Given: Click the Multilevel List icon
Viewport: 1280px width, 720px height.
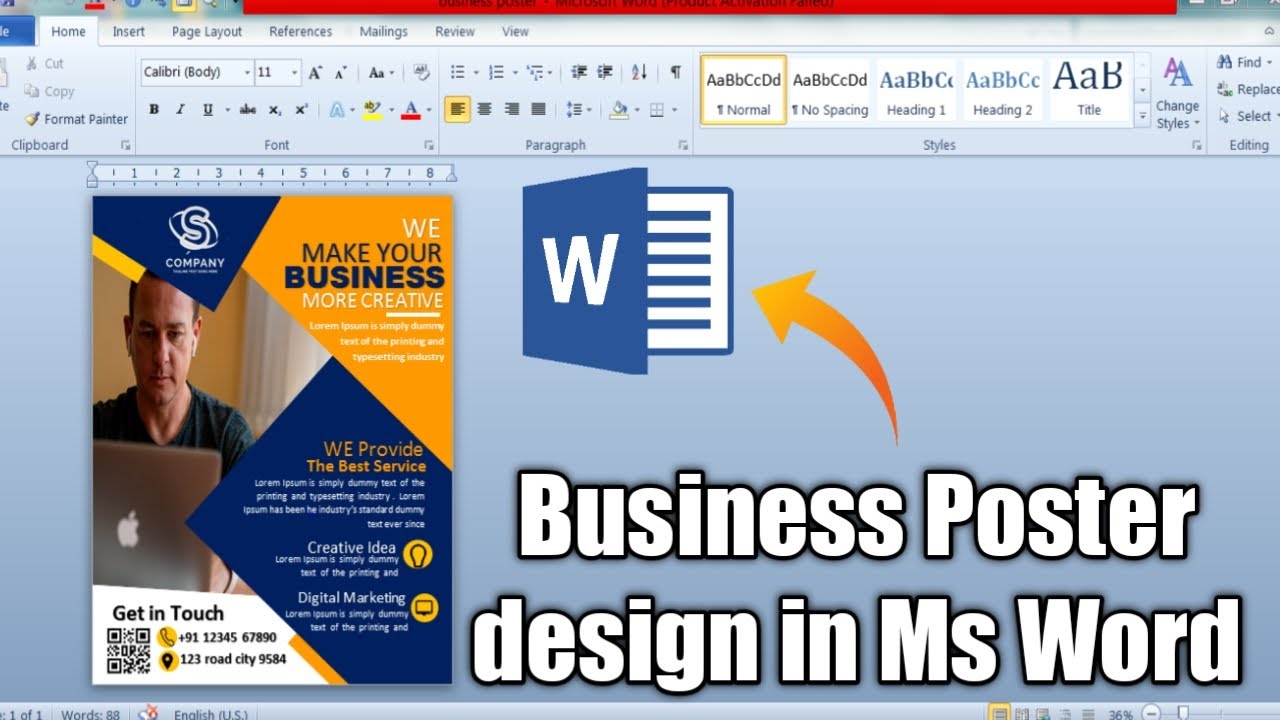Looking at the screenshot, I should tap(535, 72).
